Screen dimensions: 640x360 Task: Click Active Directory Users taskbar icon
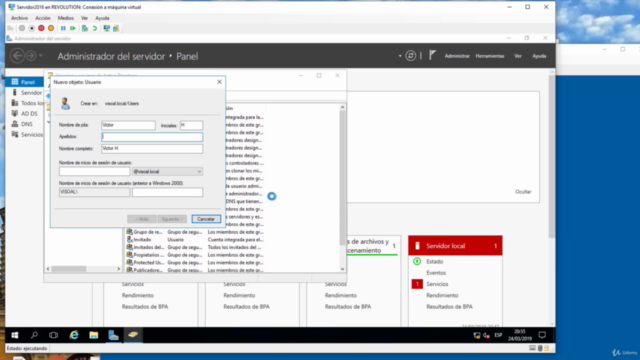pos(133,335)
